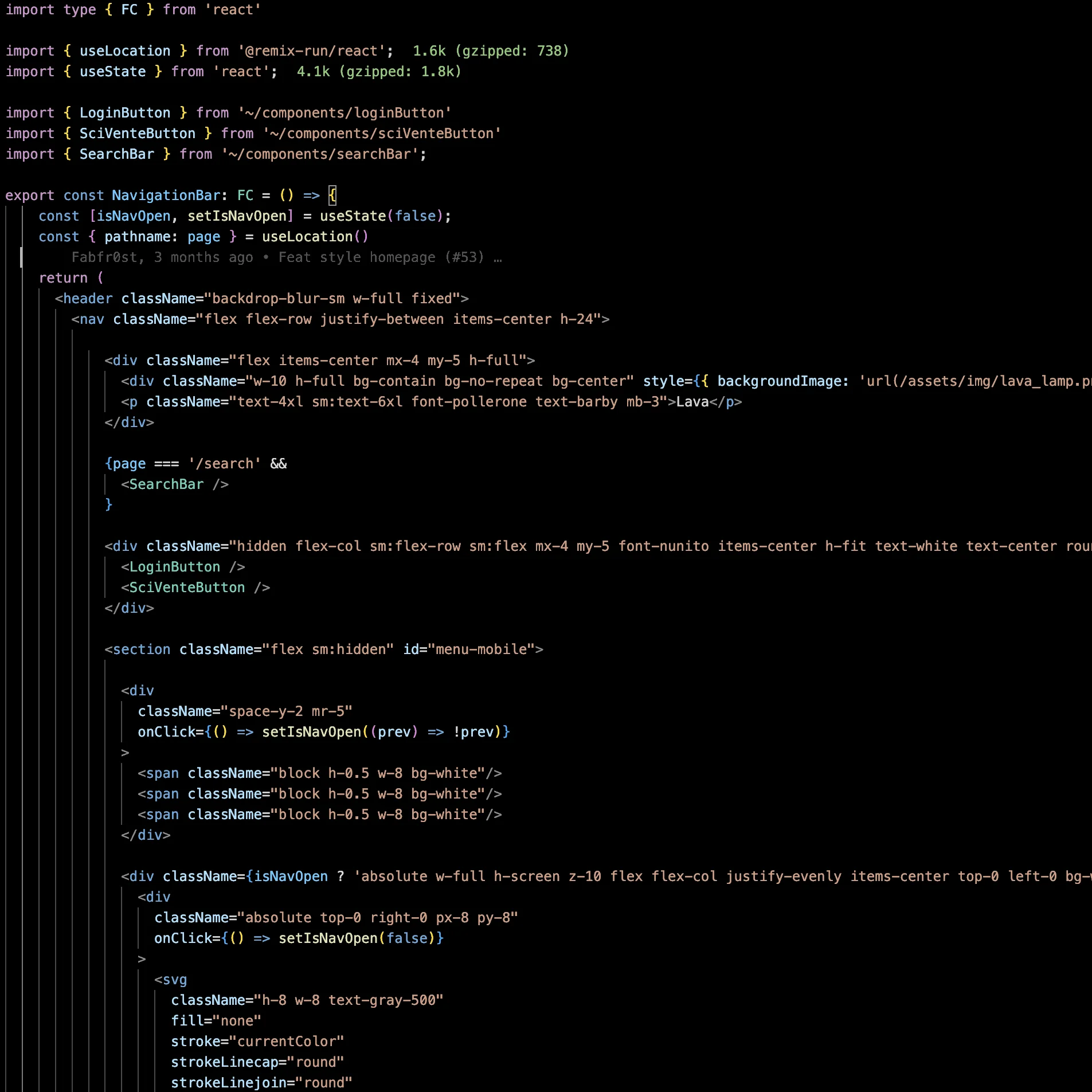Click 'setIsNavOpen' in the useState destructuring
Image resolution: width=1092 pixels, height=1092 pixels.
tap(237, 216)
